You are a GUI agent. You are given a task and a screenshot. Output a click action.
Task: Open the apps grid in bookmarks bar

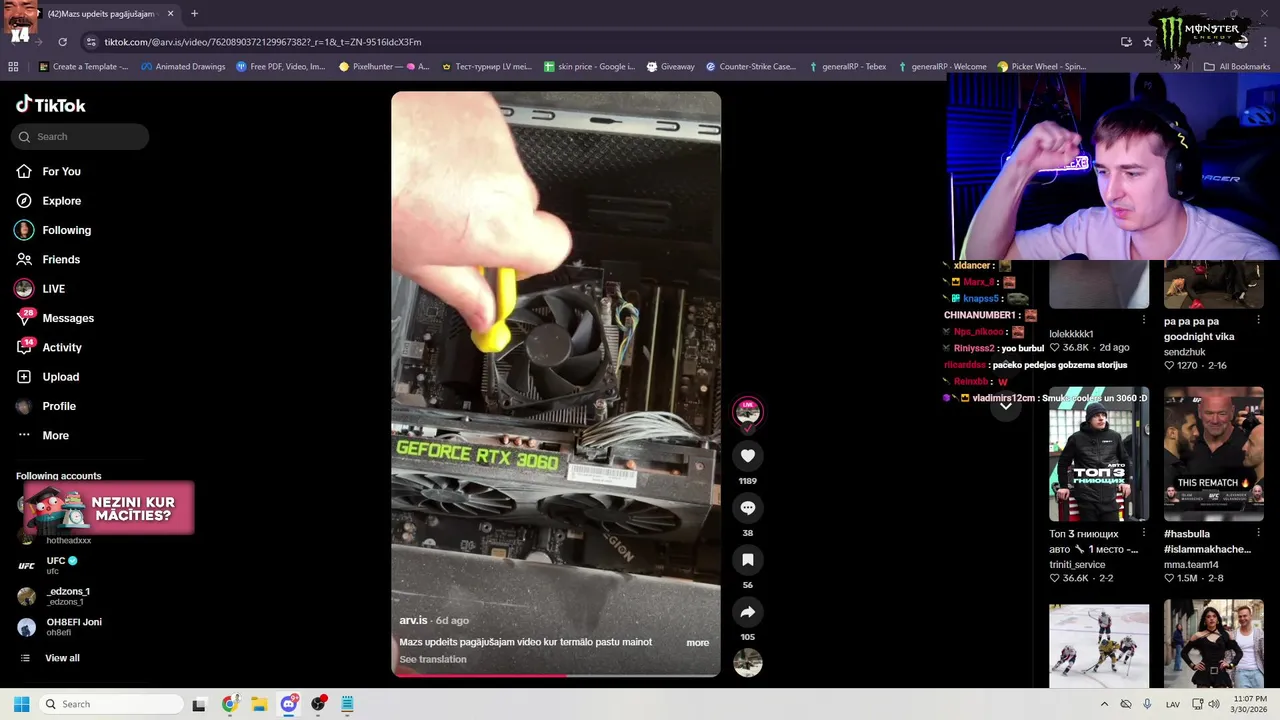click(x=13, y=67)
